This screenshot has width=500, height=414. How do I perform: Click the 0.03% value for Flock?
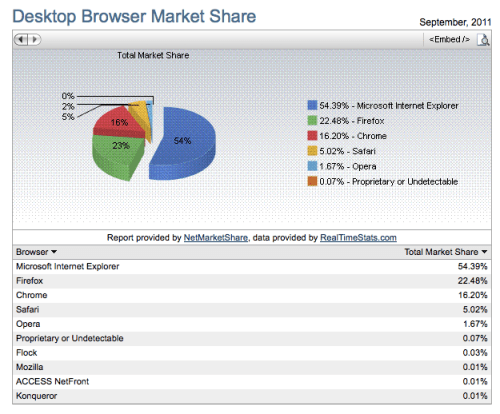(x=475, y=352)
